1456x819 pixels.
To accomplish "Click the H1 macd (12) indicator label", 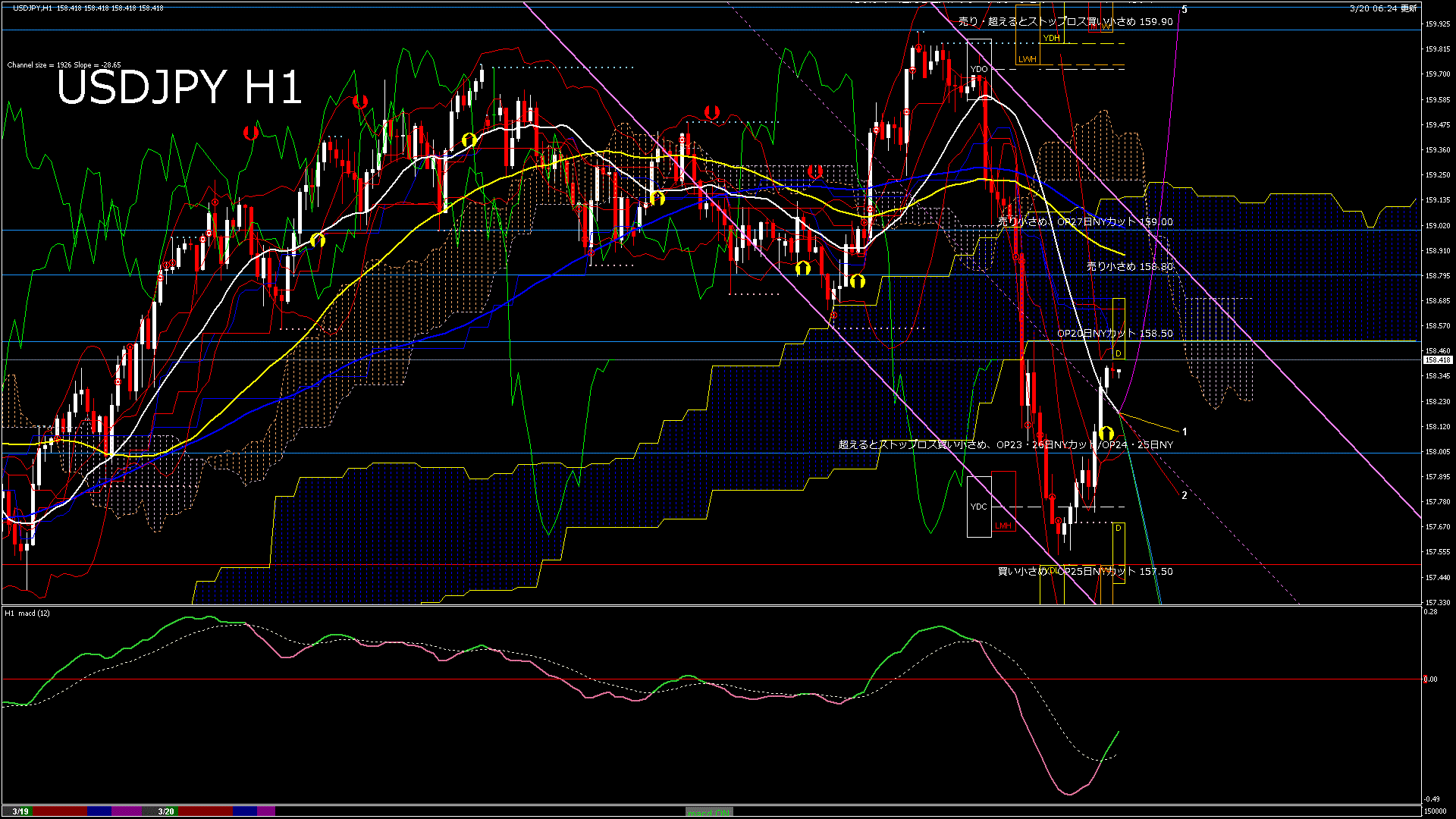I will [27, 613].
